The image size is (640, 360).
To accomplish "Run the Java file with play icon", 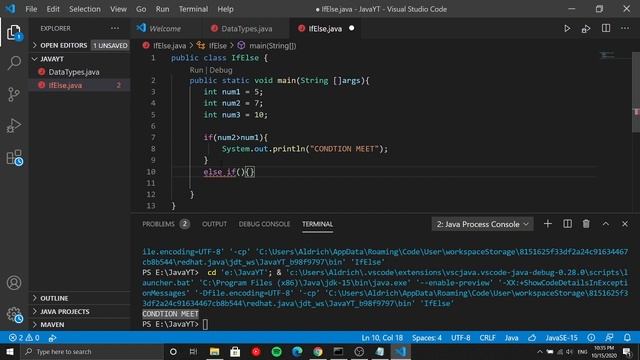I will [x=567, y=29].
